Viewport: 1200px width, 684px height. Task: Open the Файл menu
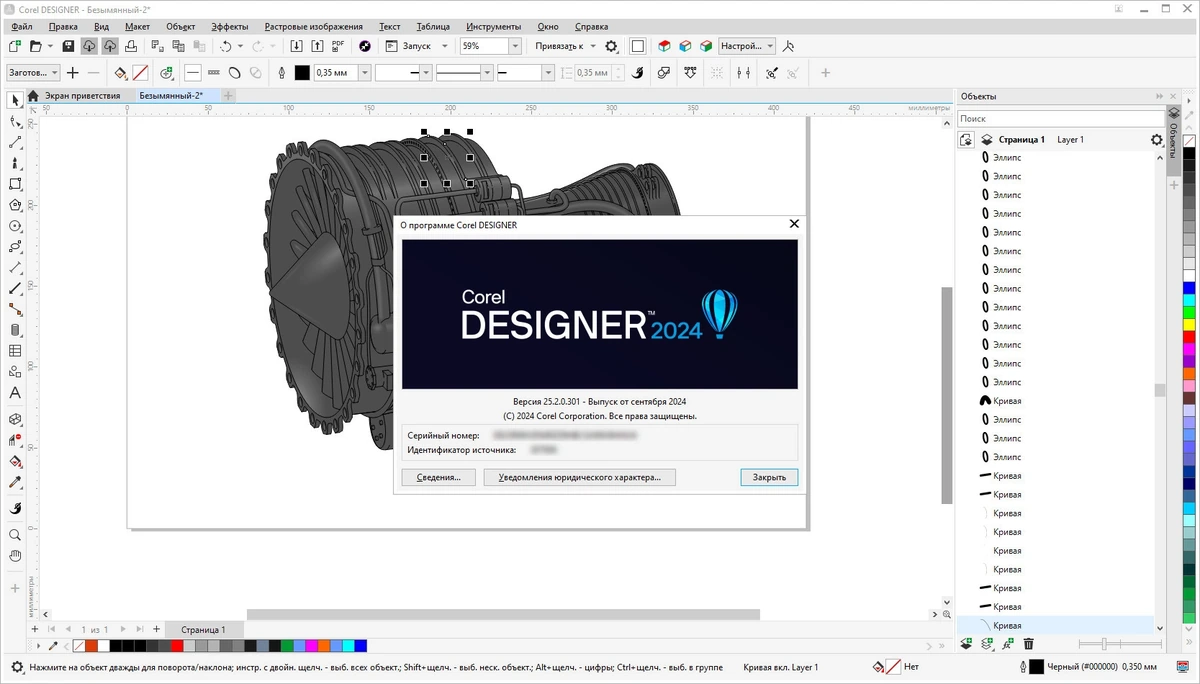click(22, 27)
